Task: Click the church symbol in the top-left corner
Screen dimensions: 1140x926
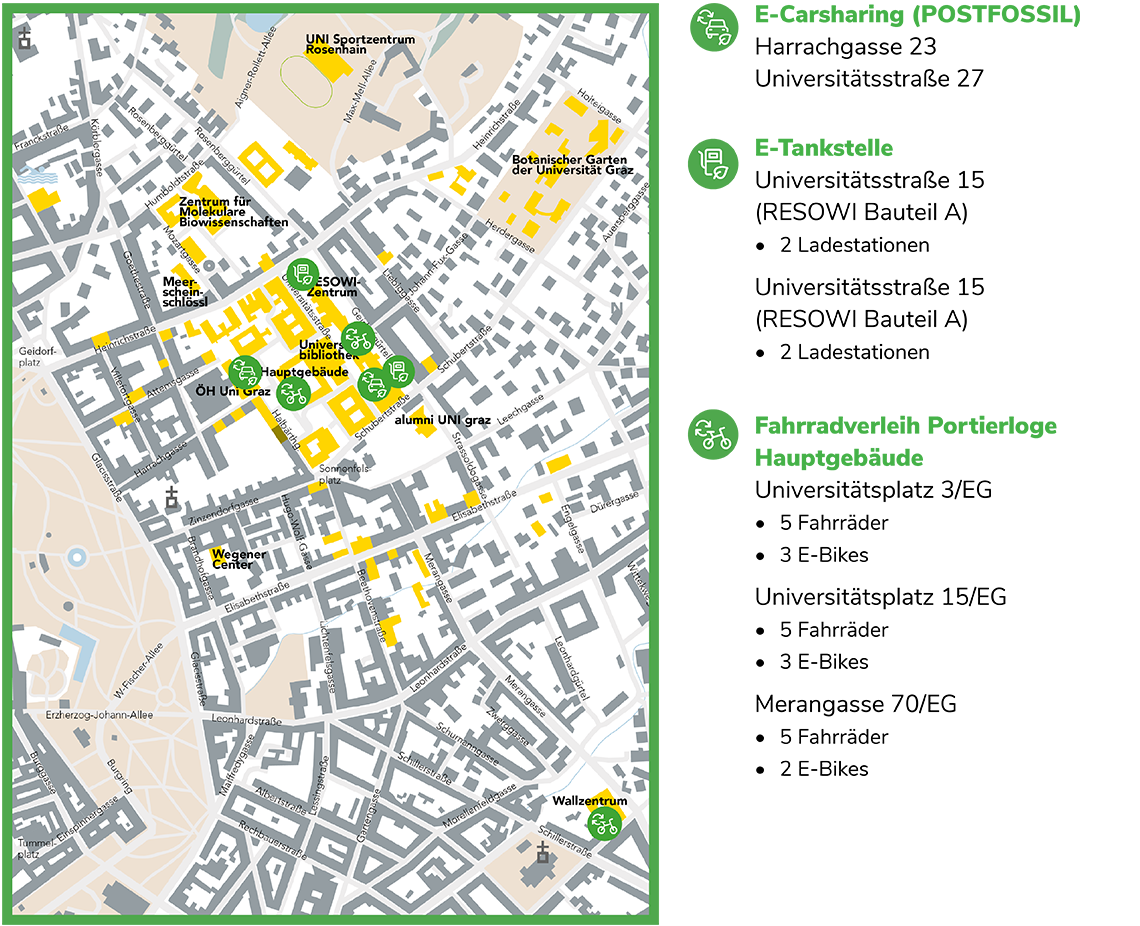Action: pos(26,40)
